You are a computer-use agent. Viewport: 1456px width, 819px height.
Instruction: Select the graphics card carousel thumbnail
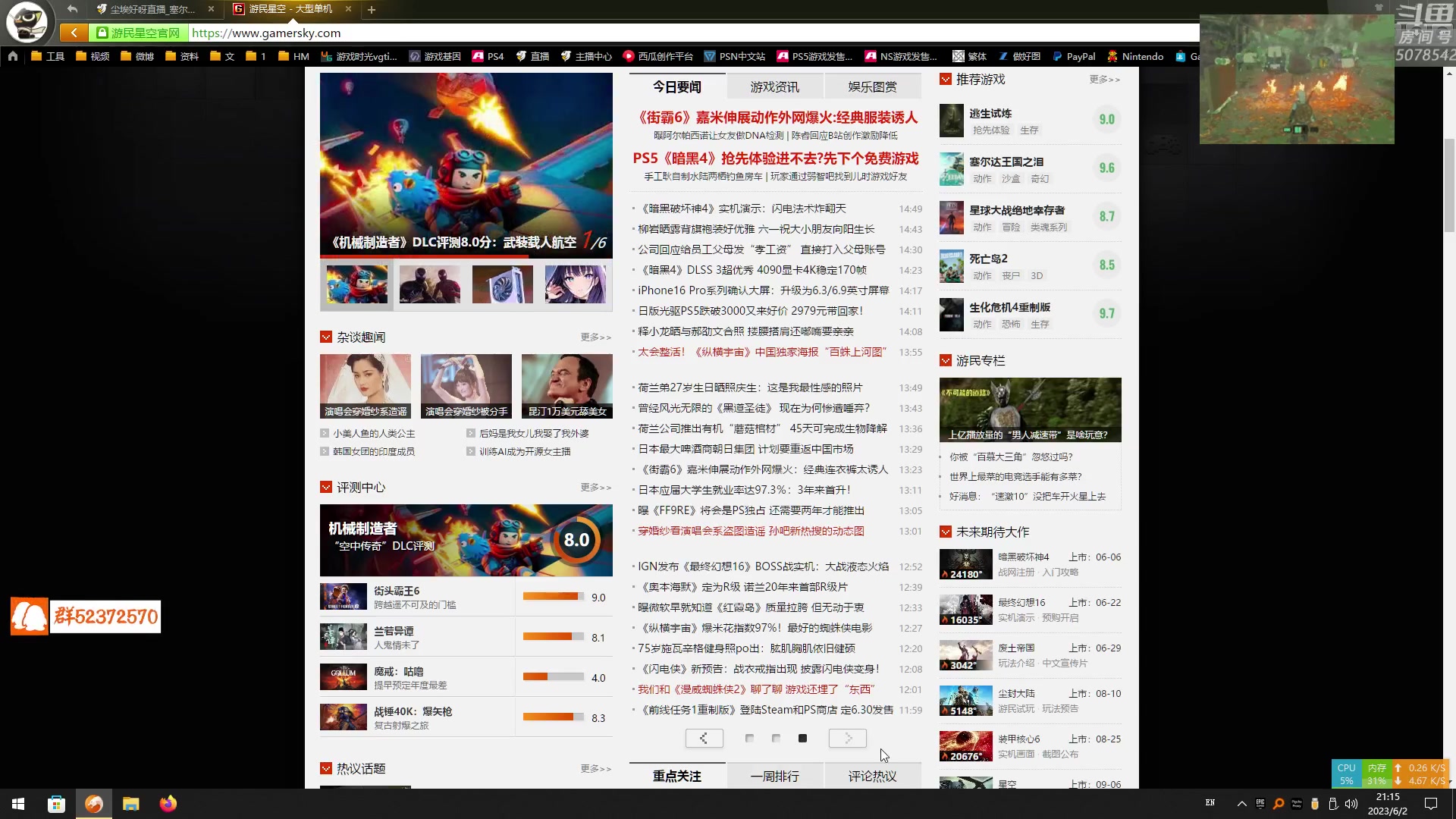tap(502, 284)
